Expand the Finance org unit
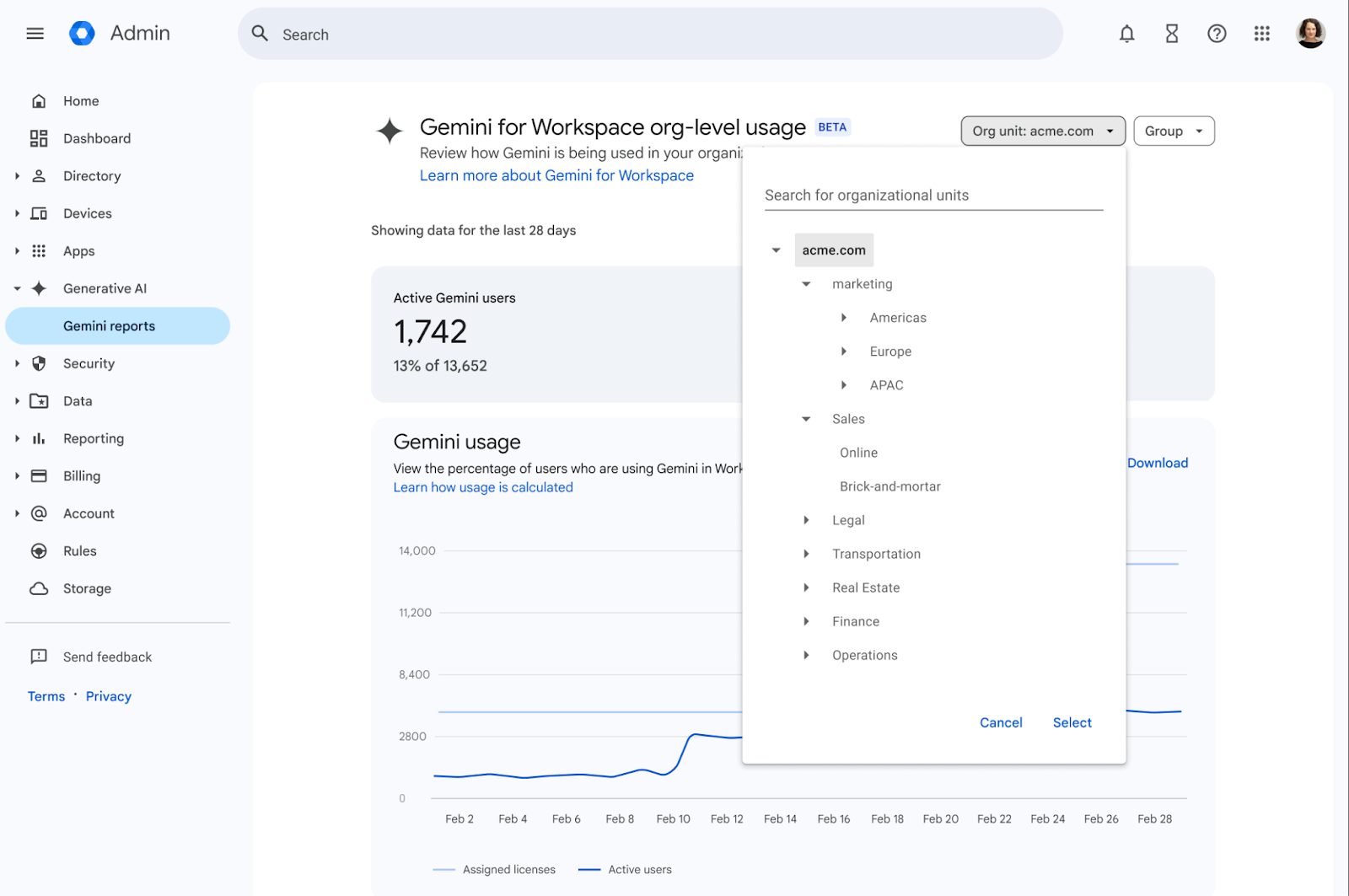The height and width of the screenshot is (896, 1349). tap(806, 621)
